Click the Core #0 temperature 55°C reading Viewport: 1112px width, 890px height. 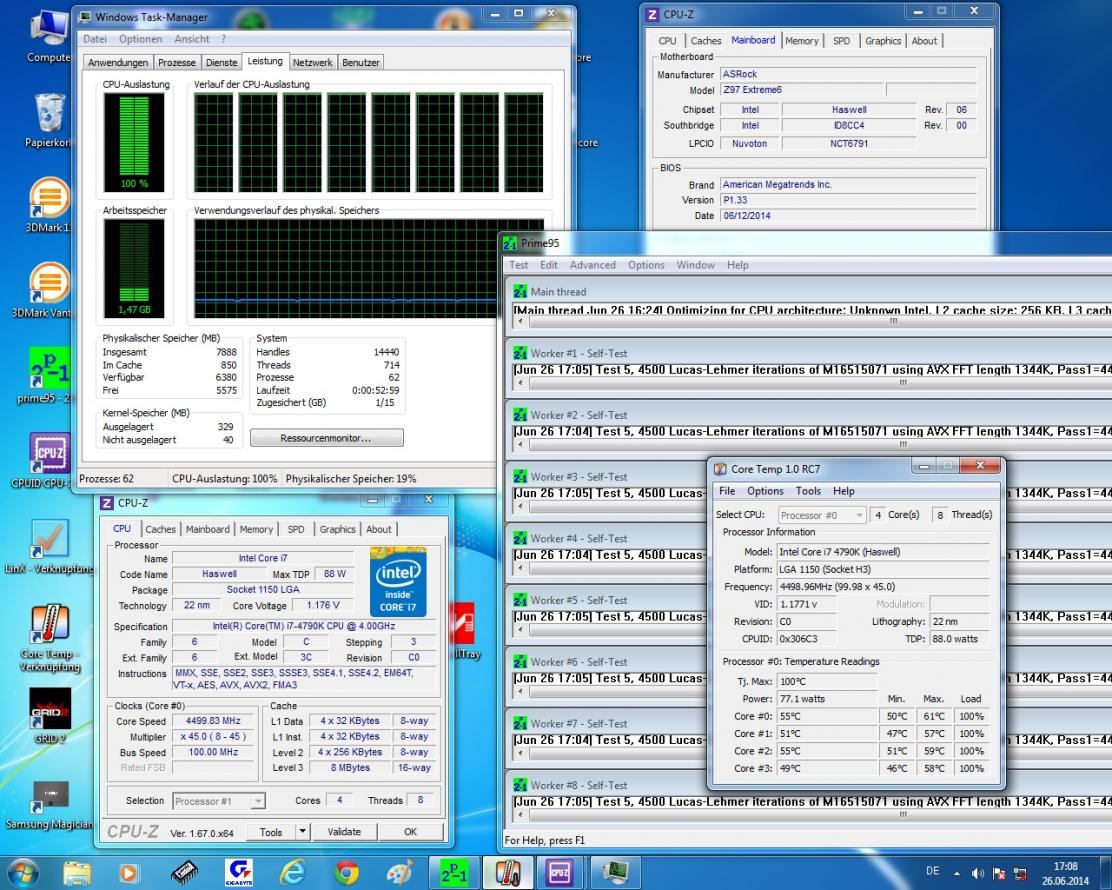[827, 716]
